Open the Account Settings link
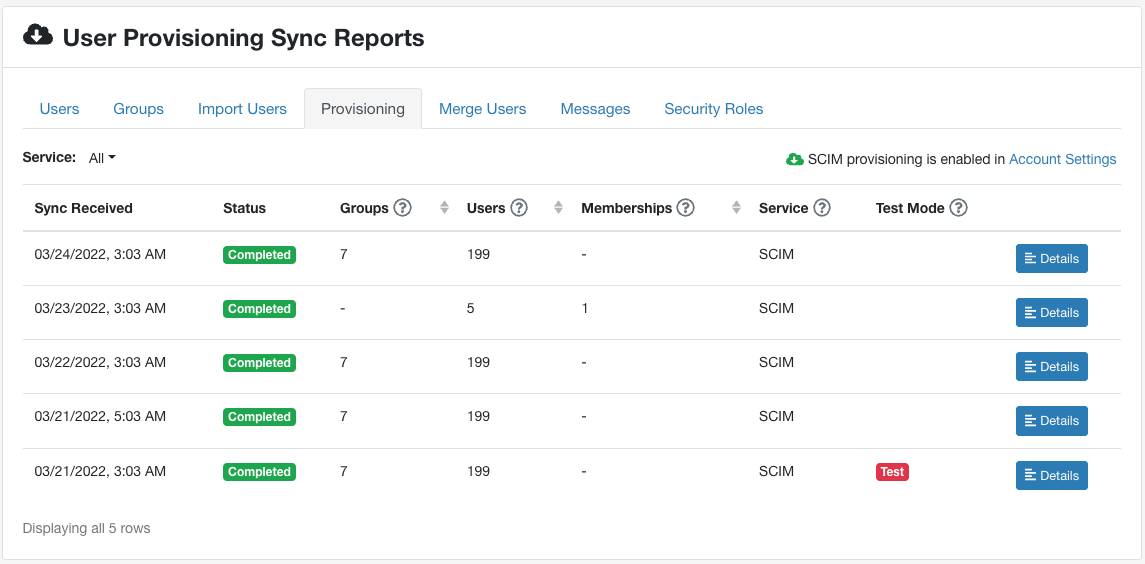The image size is (1145, 564). 1062,159
